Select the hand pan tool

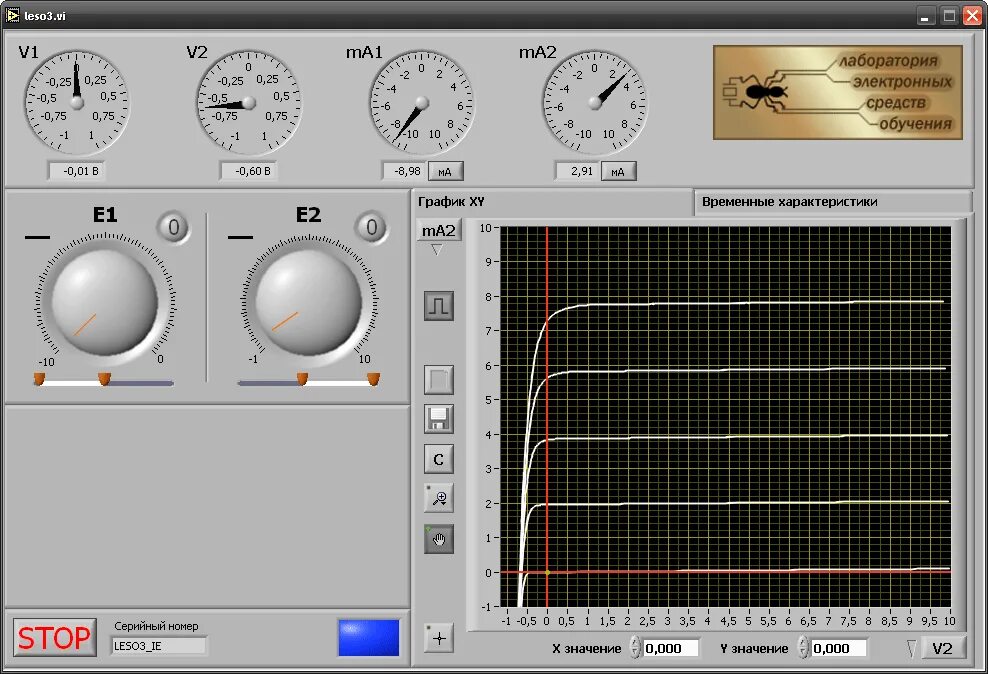point(439,539)
